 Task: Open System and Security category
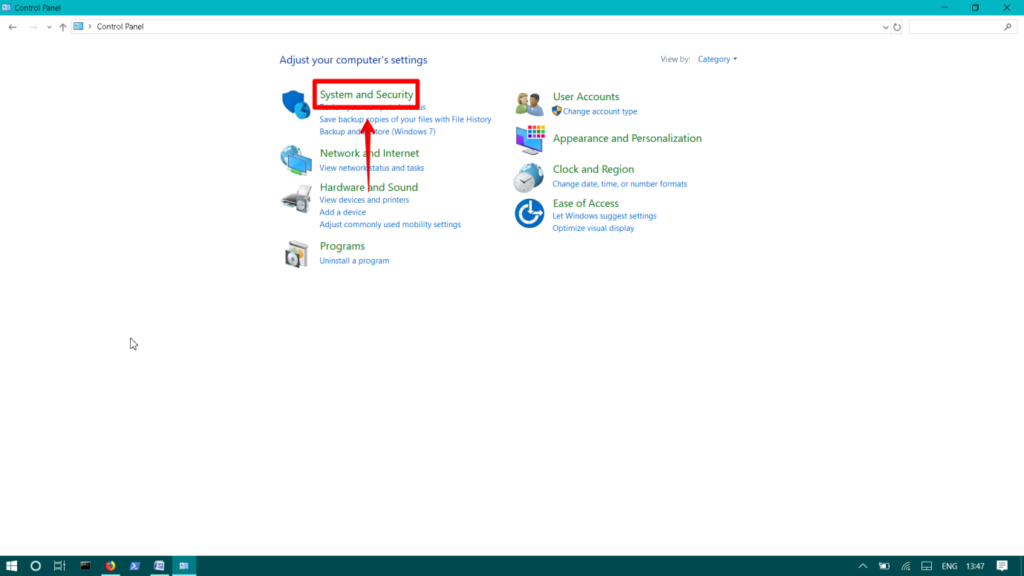[x=366, y=95]
